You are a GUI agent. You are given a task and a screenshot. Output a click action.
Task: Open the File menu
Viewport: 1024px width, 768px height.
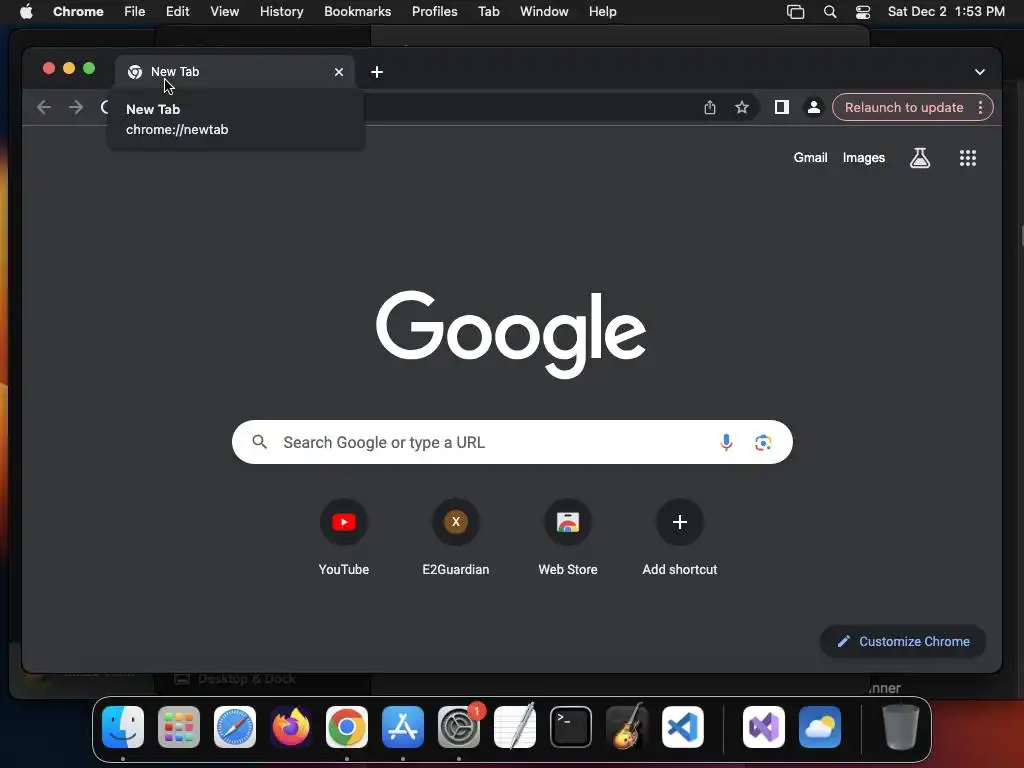135,11
